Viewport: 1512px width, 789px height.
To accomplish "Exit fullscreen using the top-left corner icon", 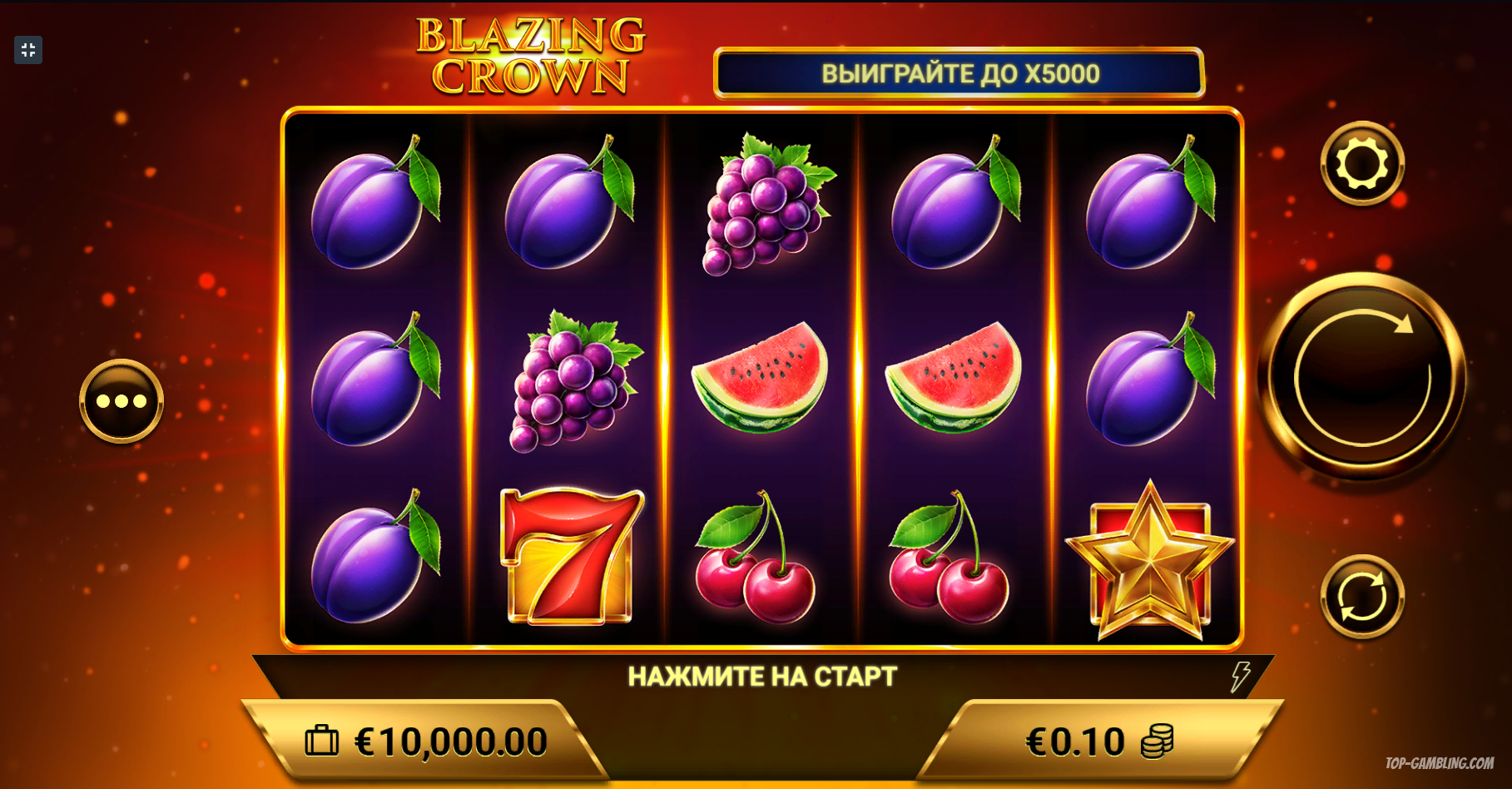I will click(x=28, y=50).
